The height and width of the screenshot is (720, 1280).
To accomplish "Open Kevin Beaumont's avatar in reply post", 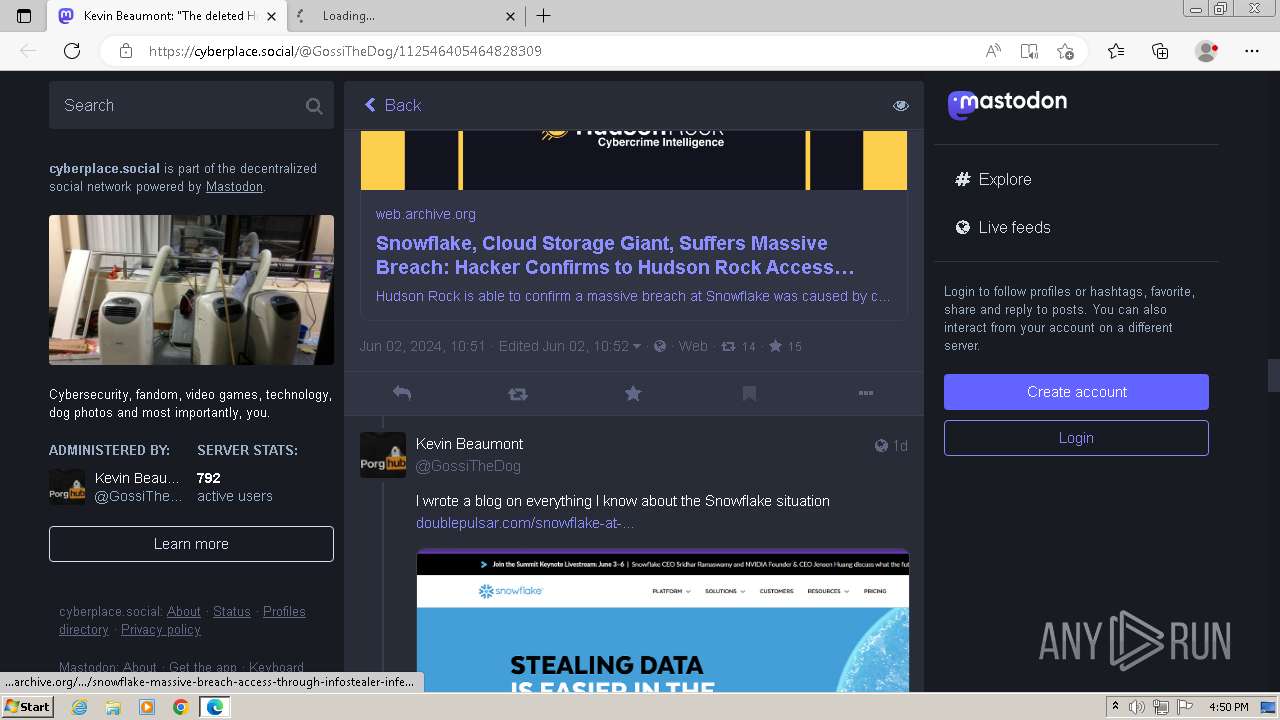I will [x=383, y=455].
